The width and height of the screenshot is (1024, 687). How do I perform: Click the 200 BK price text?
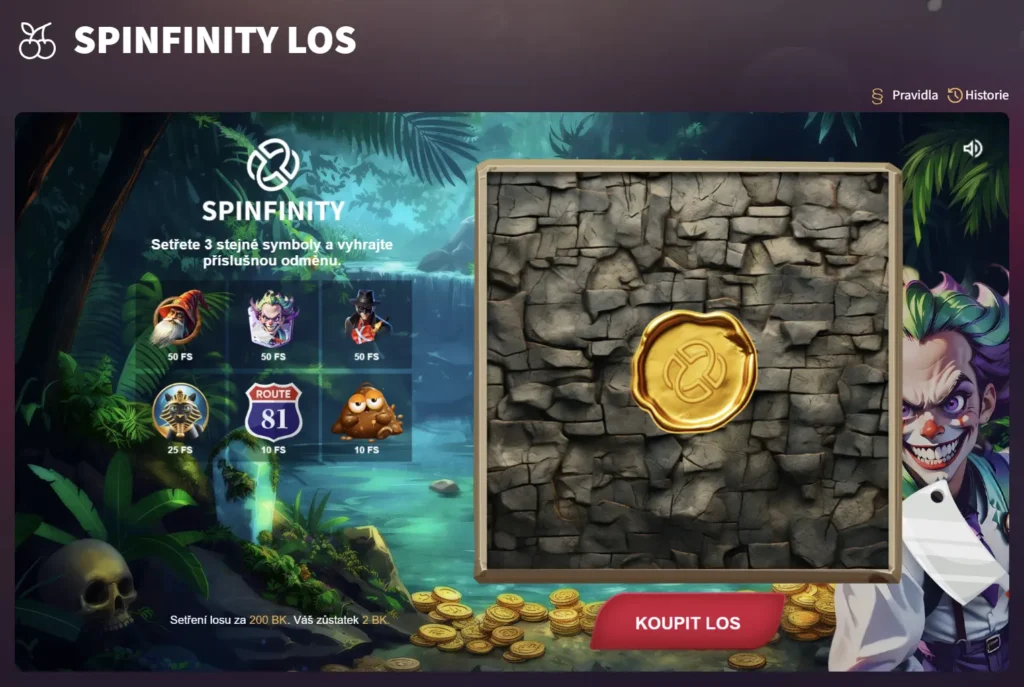[x=268, y=620]
